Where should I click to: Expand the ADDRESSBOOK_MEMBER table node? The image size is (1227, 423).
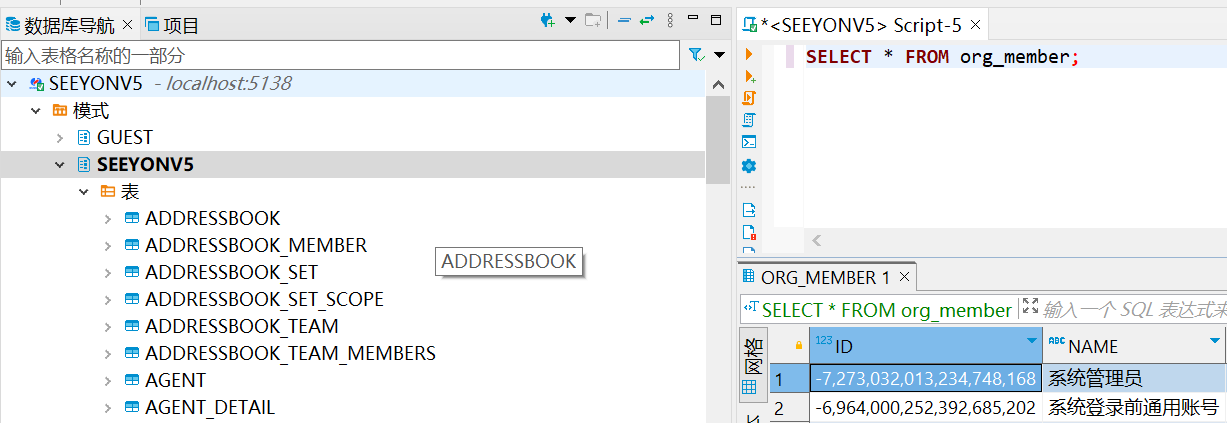point(108,245)
